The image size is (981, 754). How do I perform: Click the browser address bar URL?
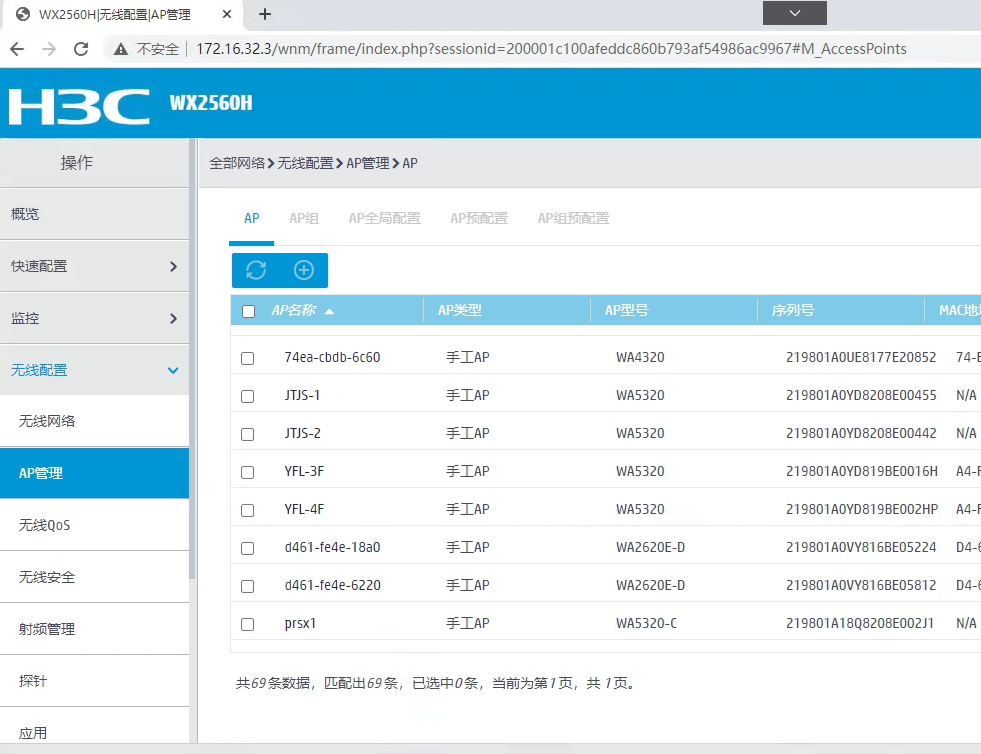pos(550,49)
